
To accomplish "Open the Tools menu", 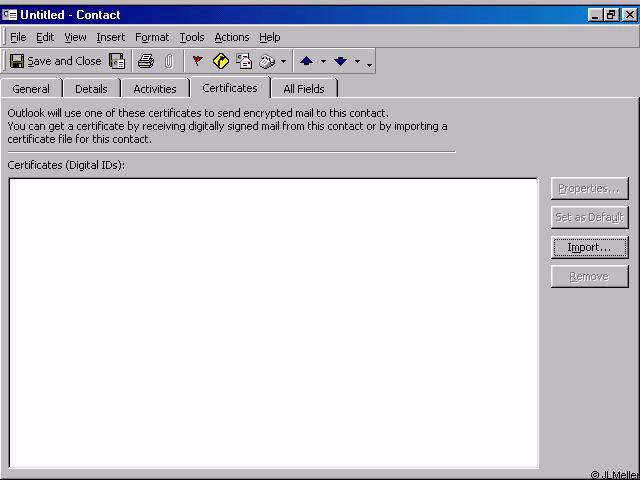I will coord(192,37).
